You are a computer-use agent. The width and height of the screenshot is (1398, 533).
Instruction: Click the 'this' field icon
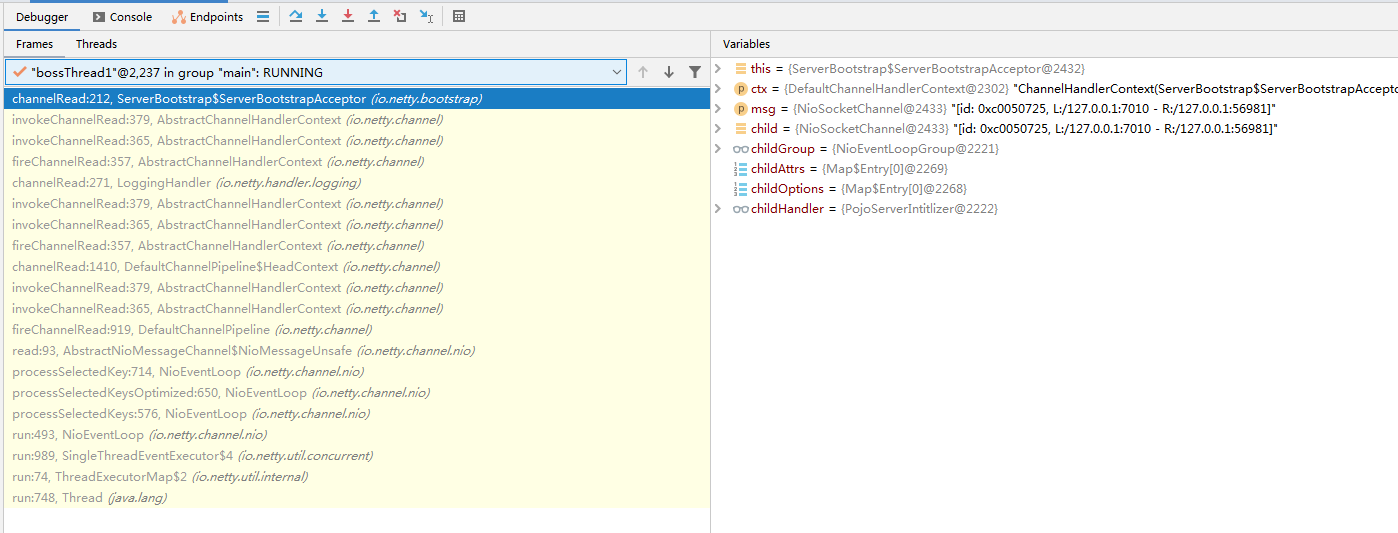pos(741,69)
